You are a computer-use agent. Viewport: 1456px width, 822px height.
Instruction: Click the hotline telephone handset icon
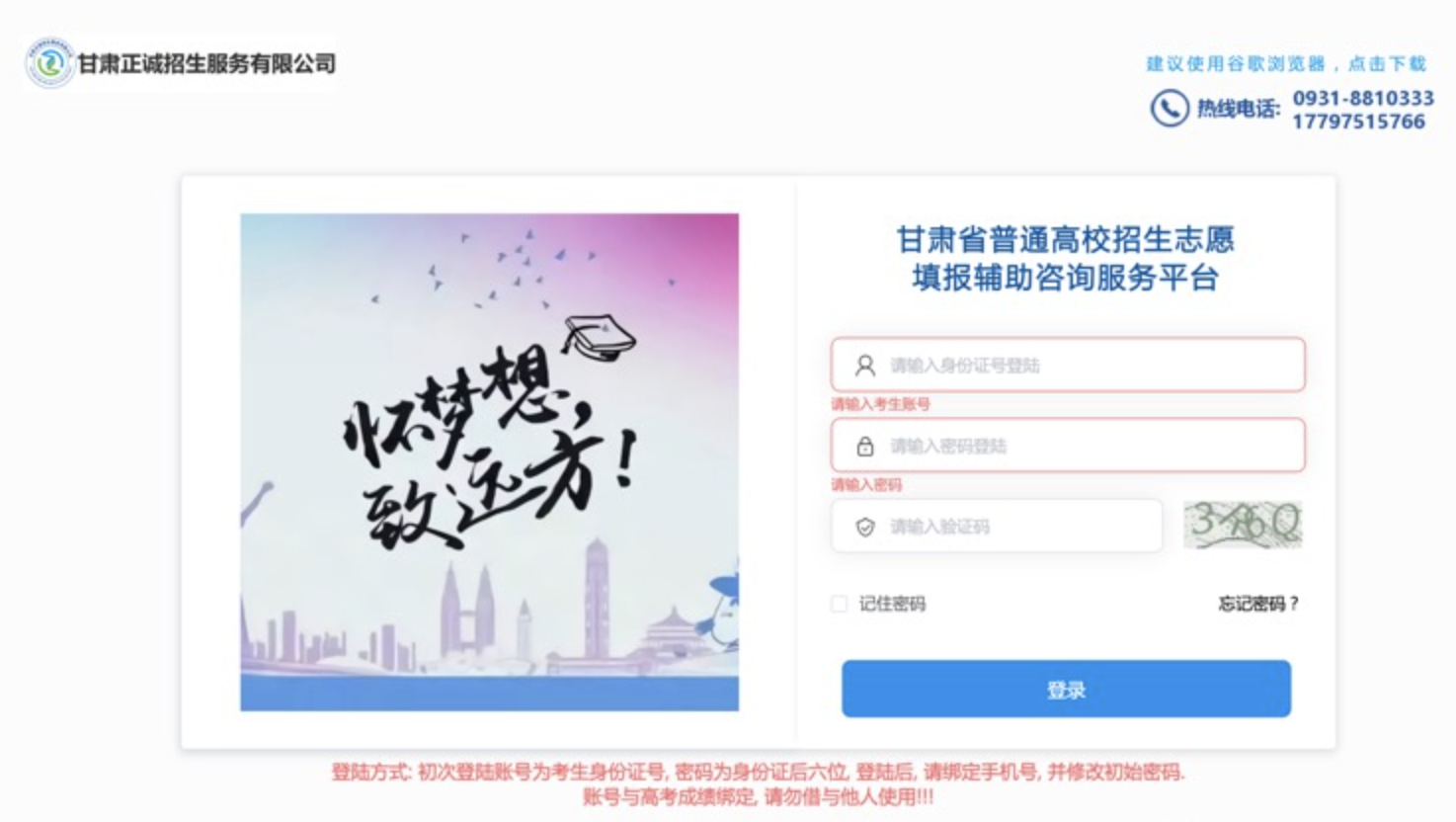1170,108
